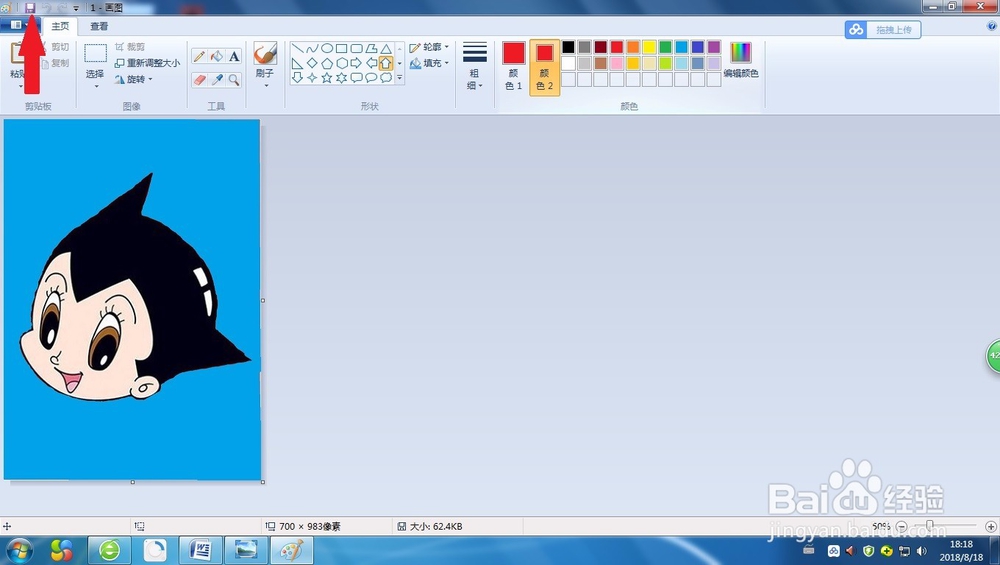Image resolution: width=1000 pixels, height=565 pixels.
Task: Select the Four-point star shape
Action: click(x=312, y=77)
